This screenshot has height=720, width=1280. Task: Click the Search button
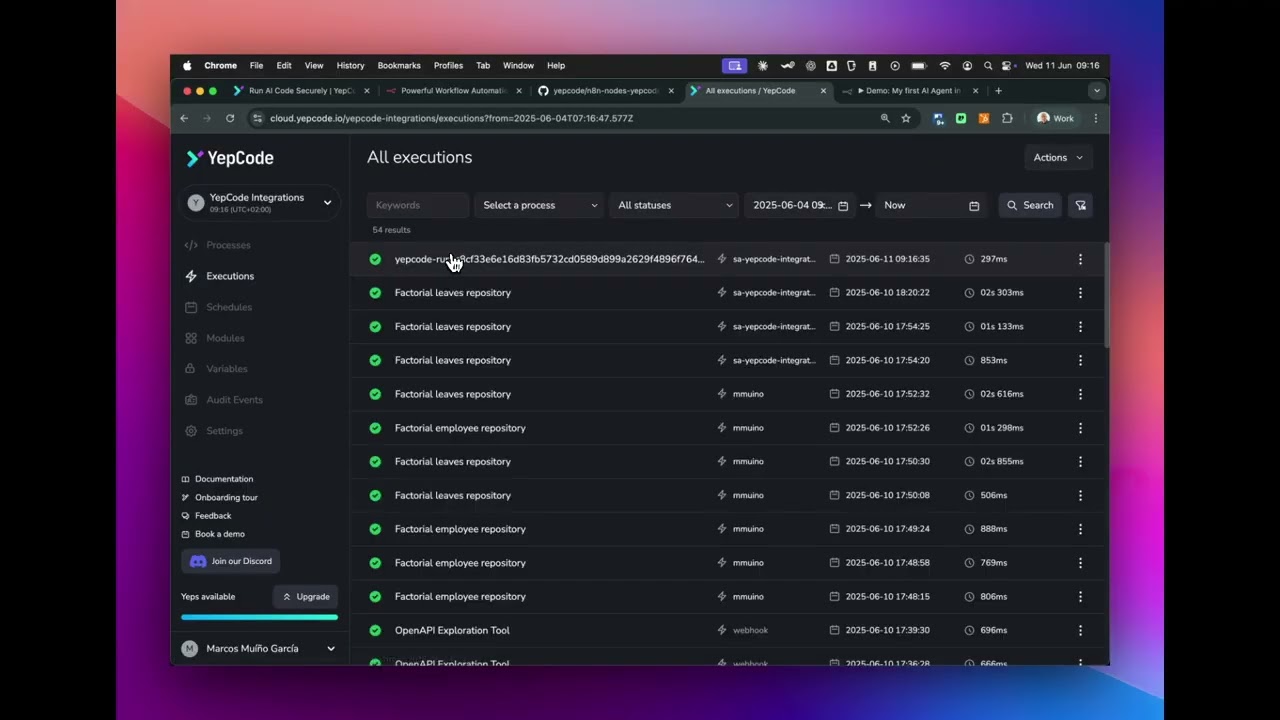[x=1030, y=205]
